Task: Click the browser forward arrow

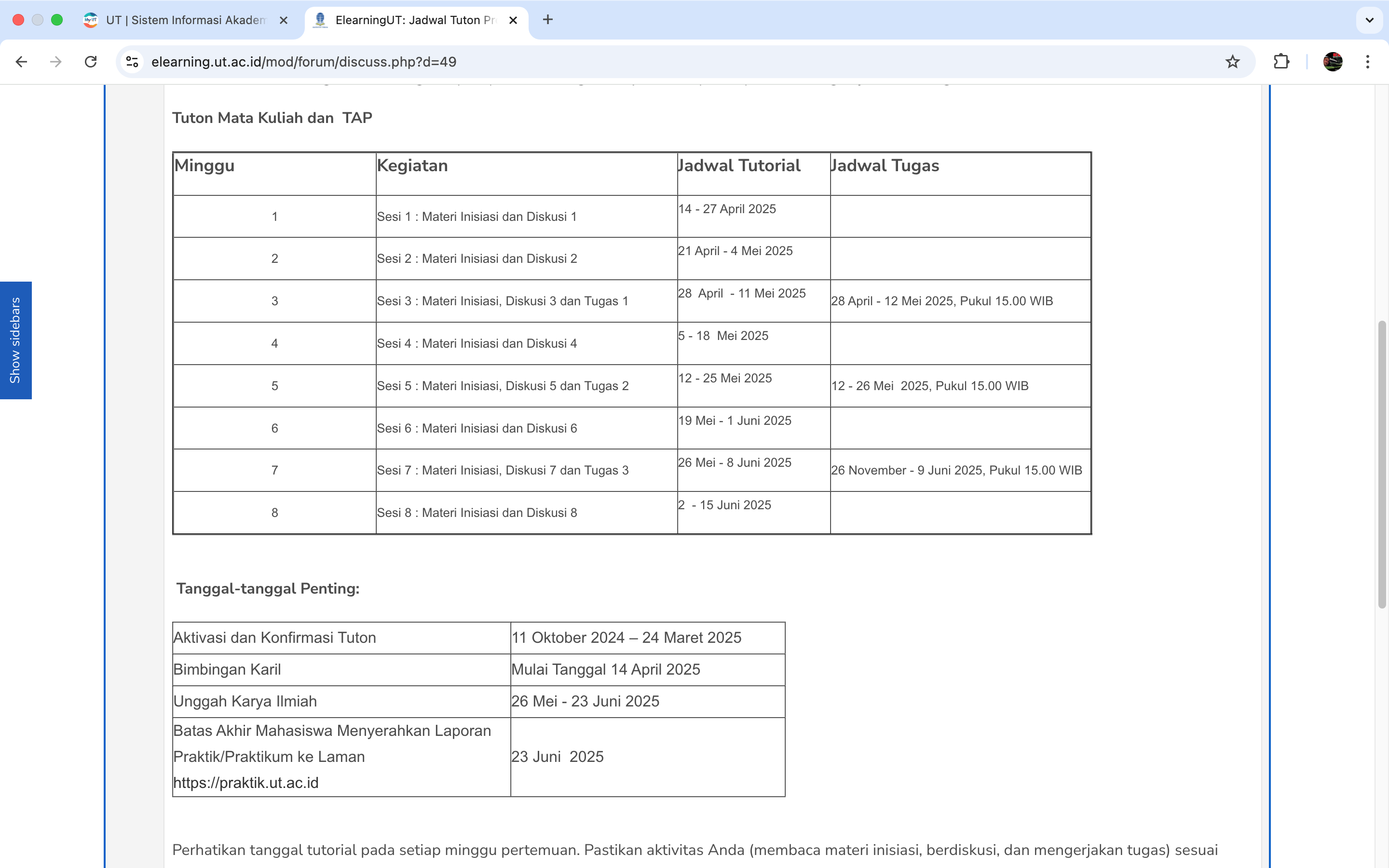Action: pyautogui.click(x=55, y=61)
